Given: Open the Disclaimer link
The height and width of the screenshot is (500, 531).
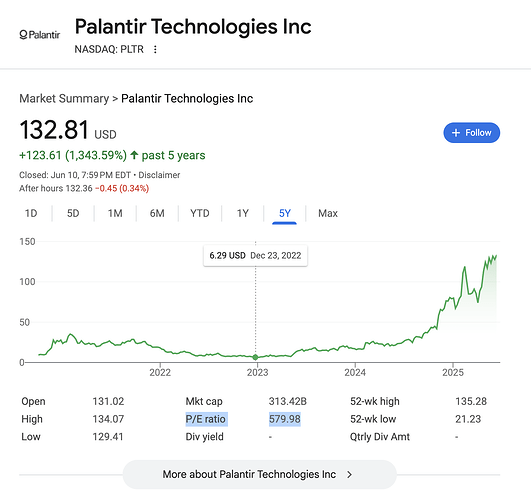Looking at the screenshot, I should (x=159, y=175).
